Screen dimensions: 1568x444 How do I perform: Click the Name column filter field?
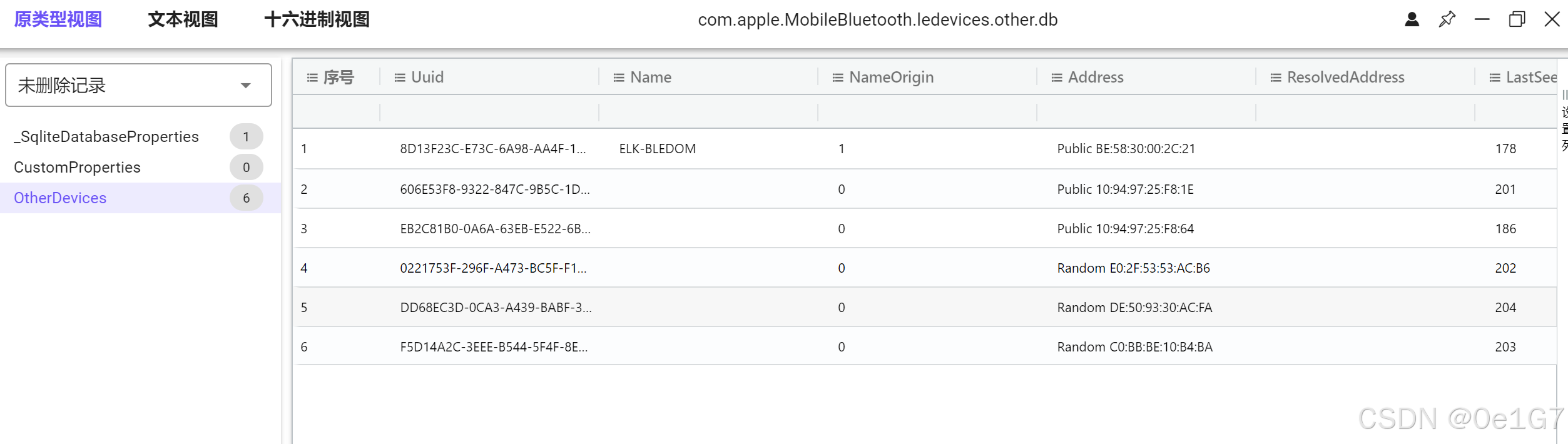tap(708, 113)
